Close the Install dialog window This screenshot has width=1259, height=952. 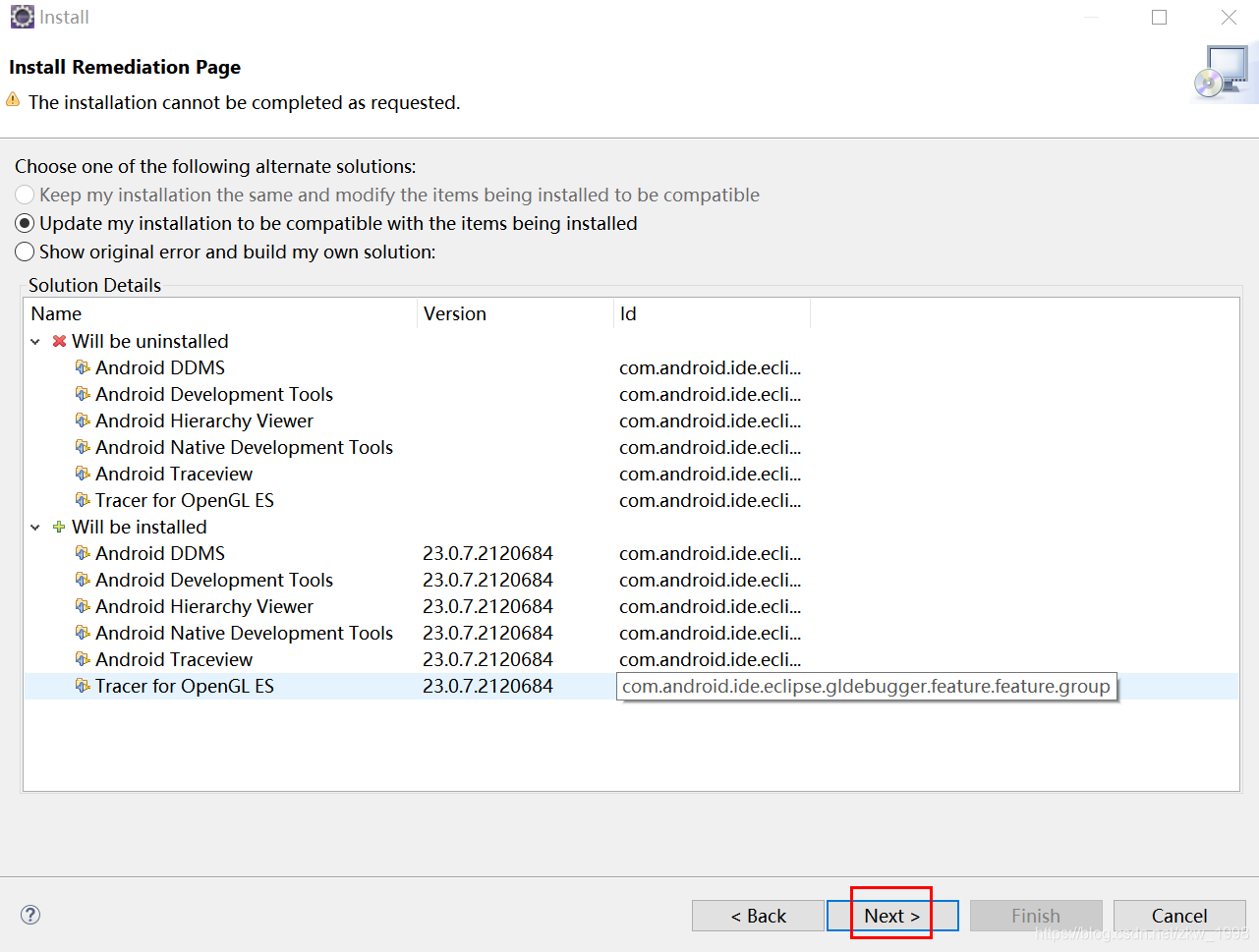point(1229,17)
